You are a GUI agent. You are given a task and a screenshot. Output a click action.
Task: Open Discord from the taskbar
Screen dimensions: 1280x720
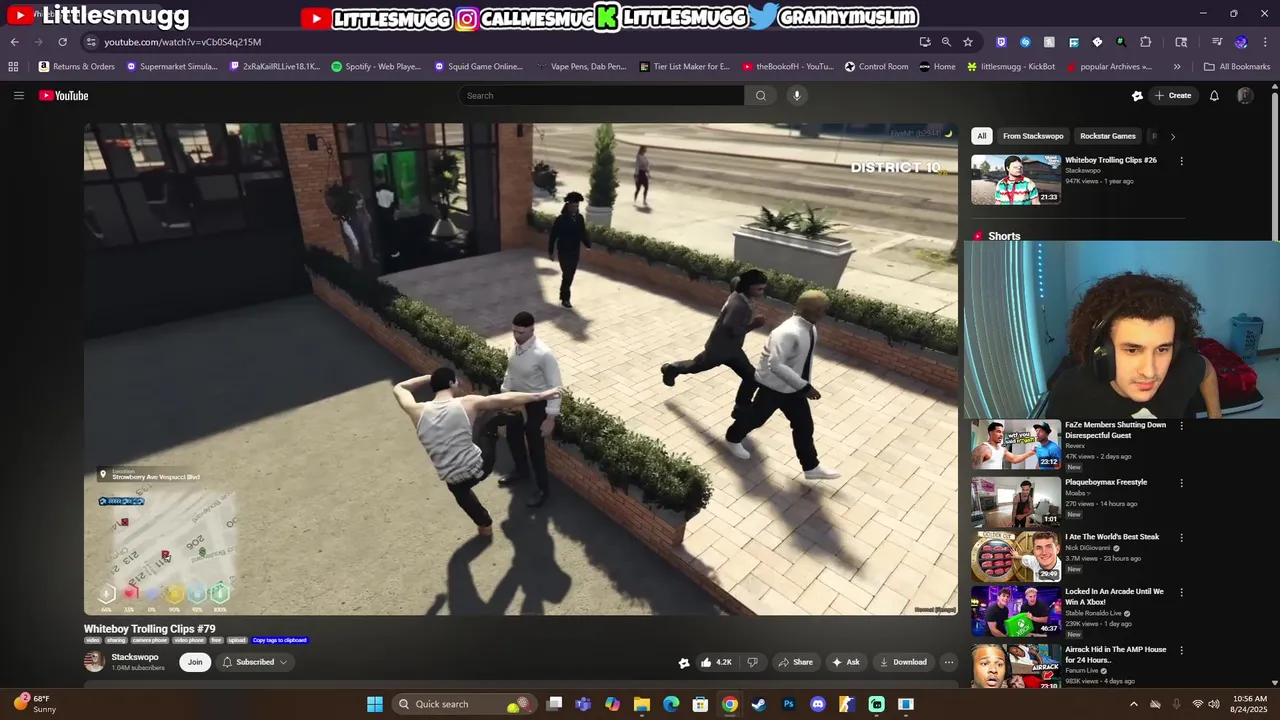point(818,704)
